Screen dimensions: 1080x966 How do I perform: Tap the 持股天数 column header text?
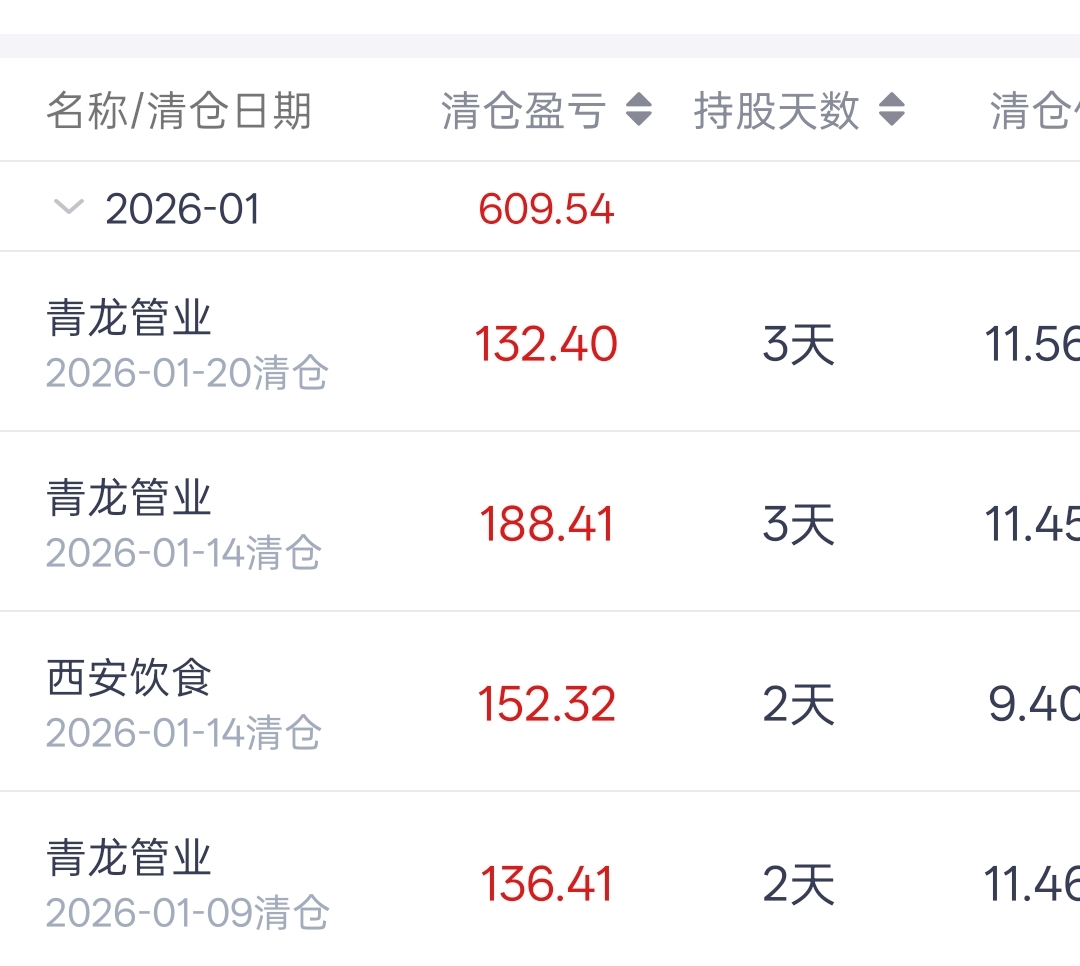coord(776,110)
